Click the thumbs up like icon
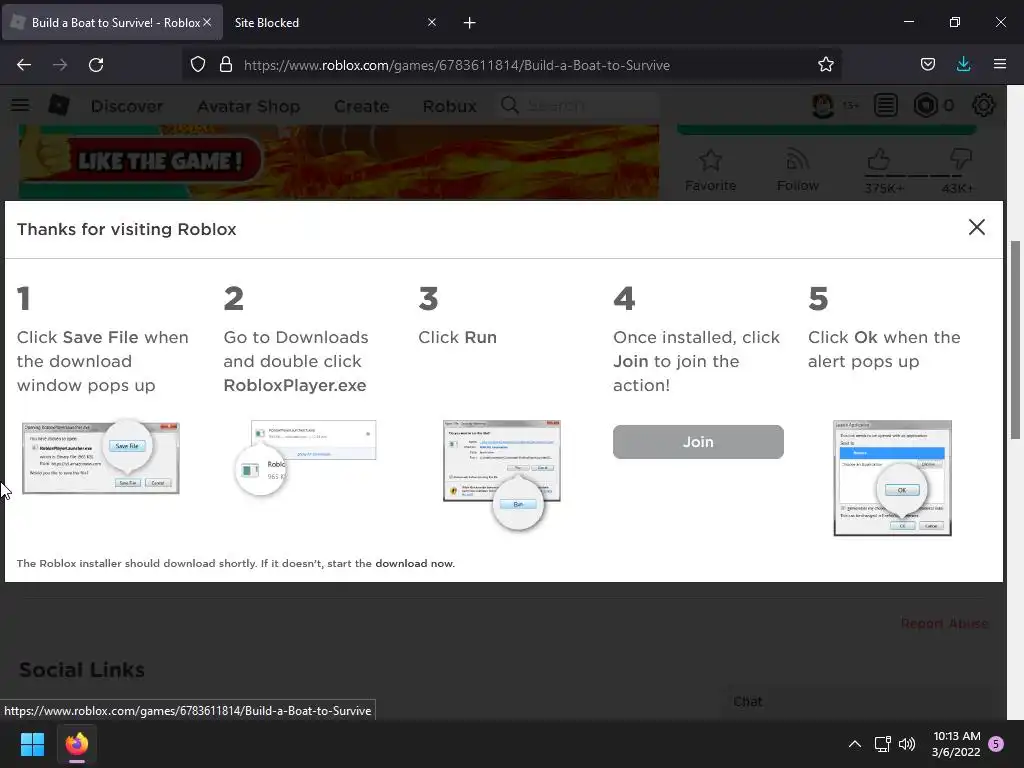This screenshot has width=1024, height=768. 878,159
